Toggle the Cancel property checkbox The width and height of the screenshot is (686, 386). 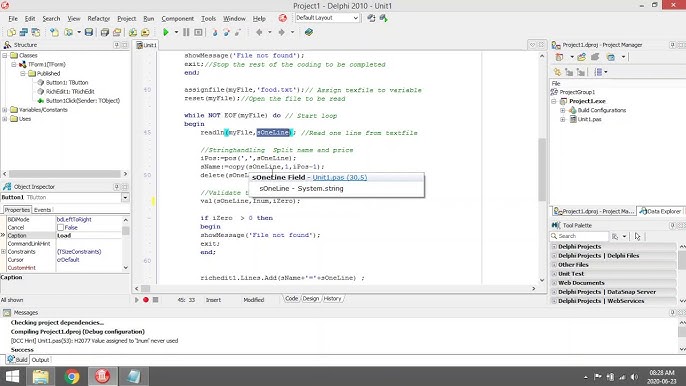60,228
